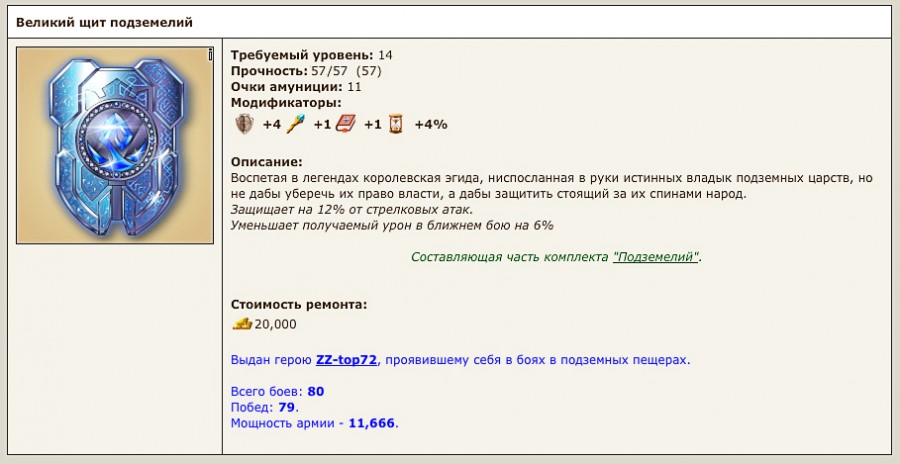
Task: Click the repair cost 20,000 value
Action: pyautogui.click(x=276, y=324)
